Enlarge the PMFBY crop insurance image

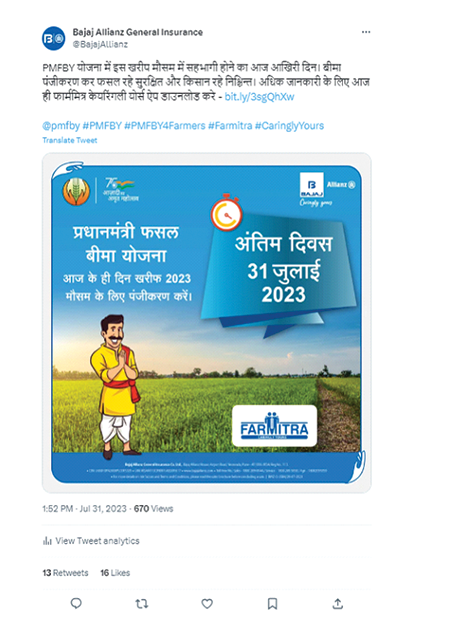207,323
